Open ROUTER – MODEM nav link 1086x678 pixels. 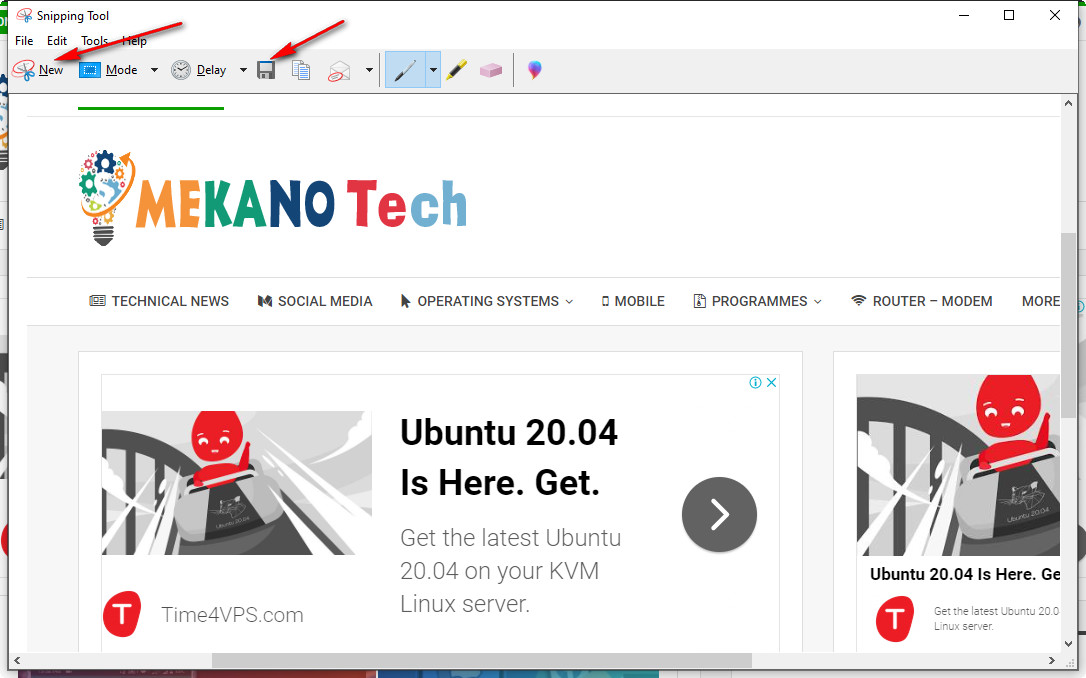point(922,301)
